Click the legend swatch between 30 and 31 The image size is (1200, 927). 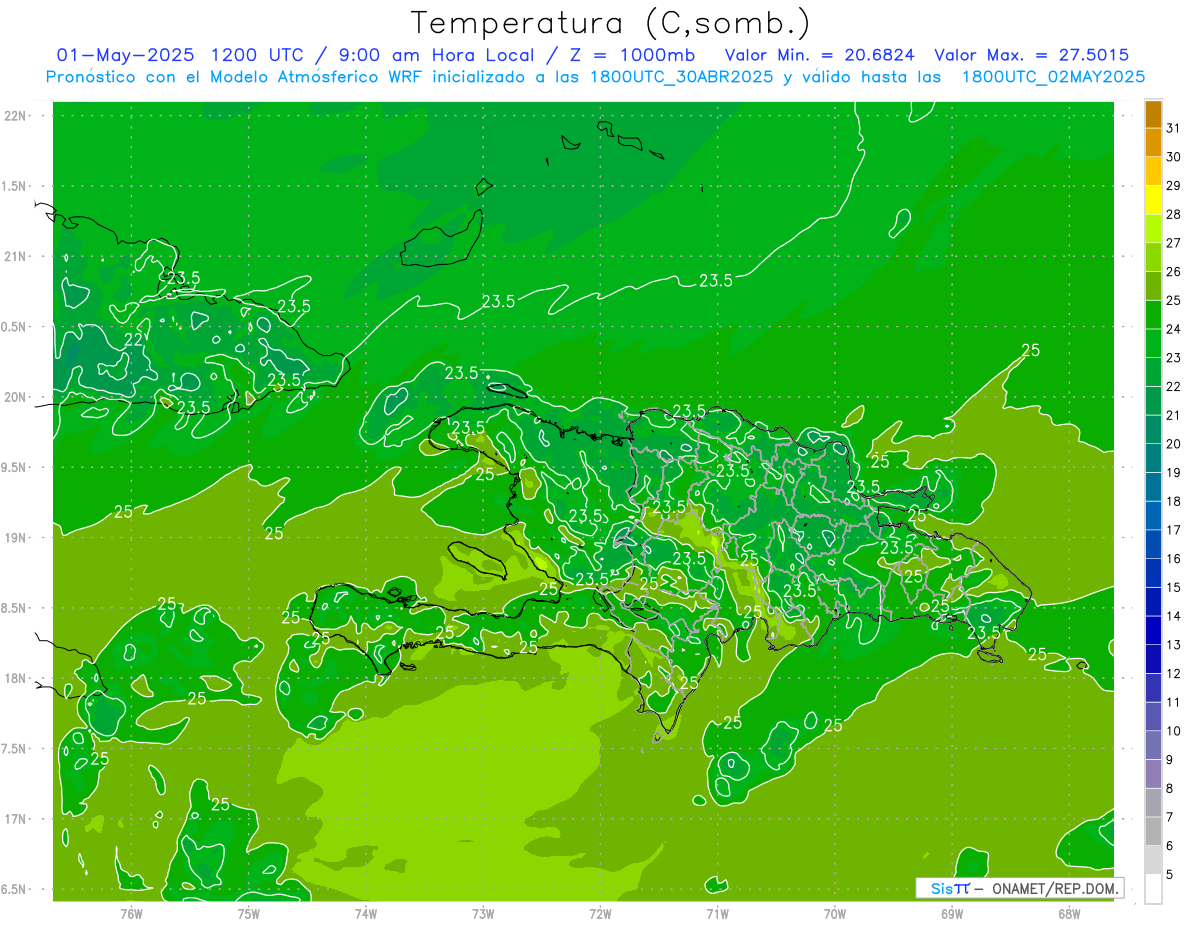coord(1153,142)
